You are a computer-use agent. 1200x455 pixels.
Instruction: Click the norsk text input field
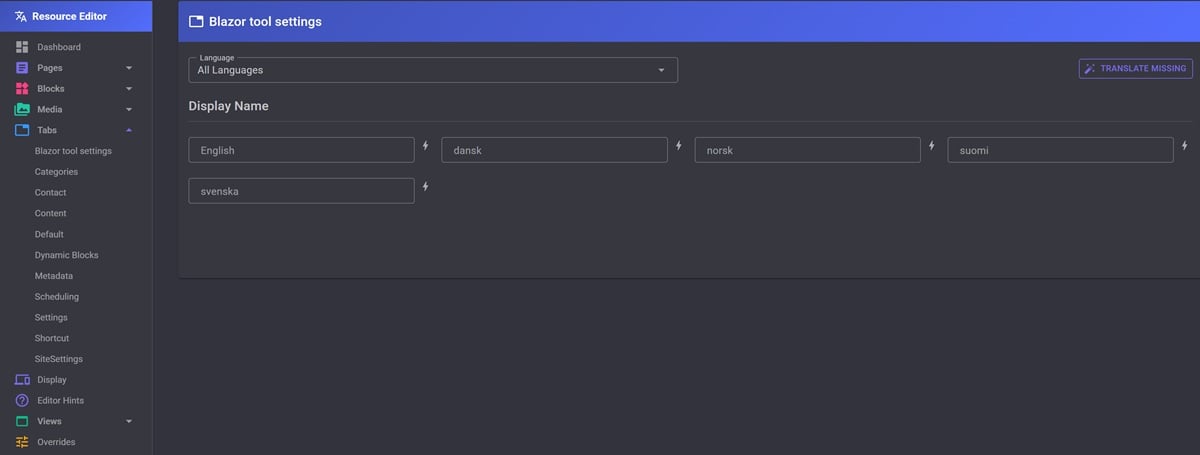pyautogui.click(x=806, y=150)
